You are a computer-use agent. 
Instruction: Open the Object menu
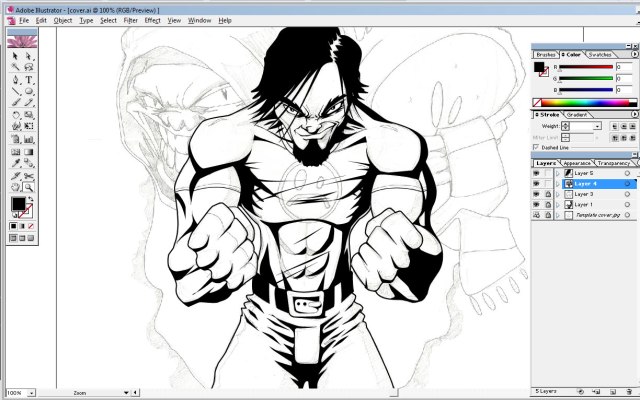click(x=63, y=20)
